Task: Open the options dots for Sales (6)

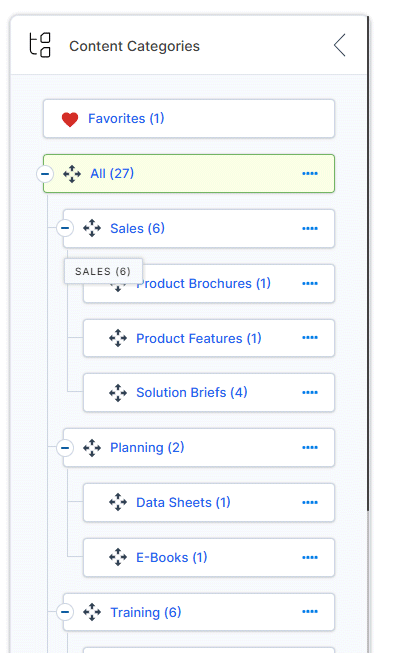Action: (x=310, y=228)
